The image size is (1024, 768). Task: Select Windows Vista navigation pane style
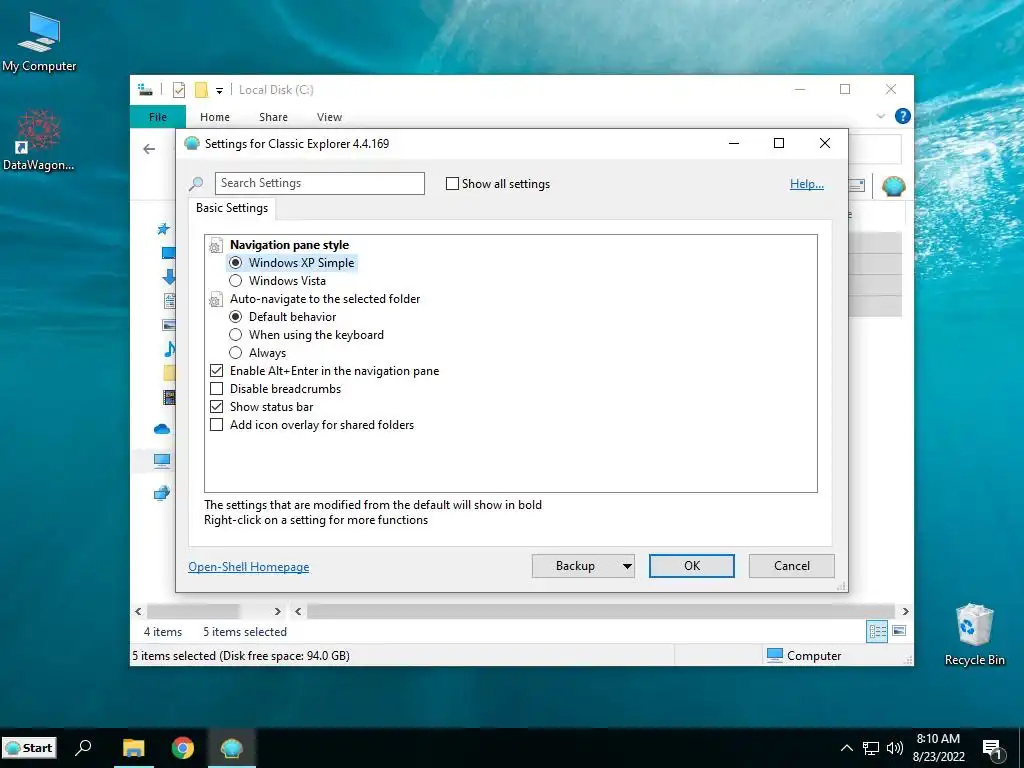(x=236, y=281)
